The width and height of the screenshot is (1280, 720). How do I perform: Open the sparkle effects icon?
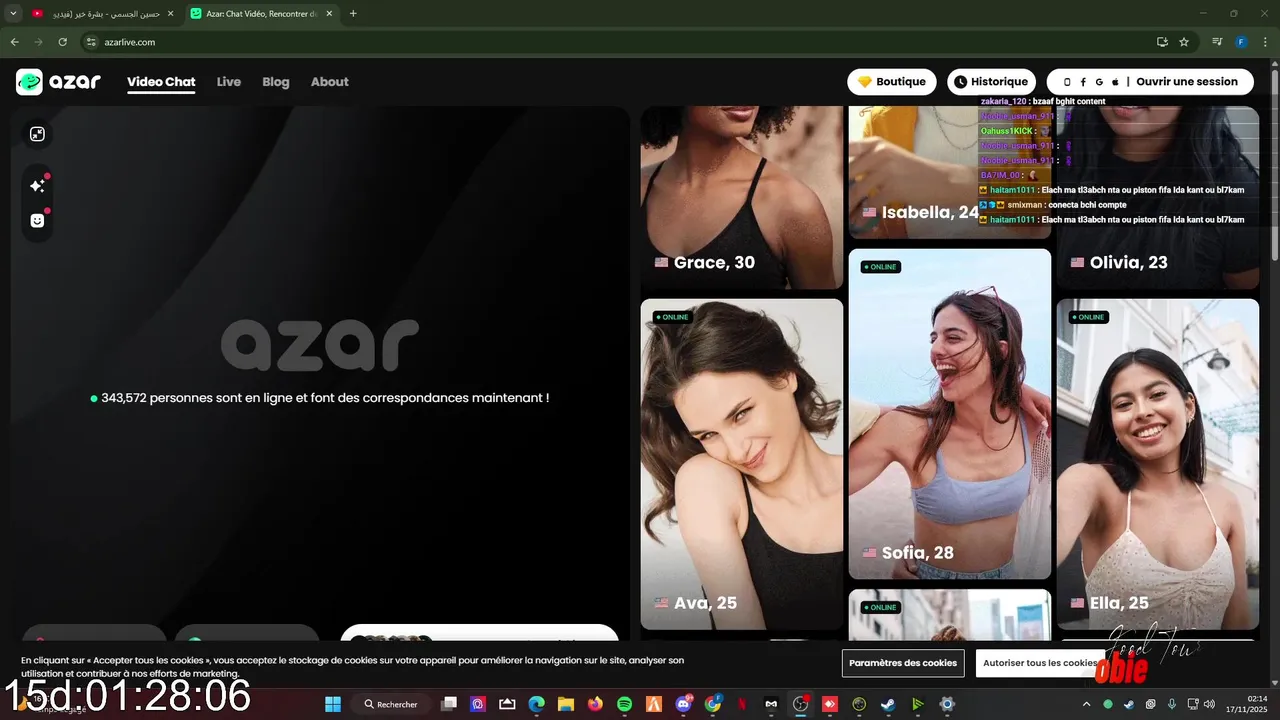tap(37, 186)
